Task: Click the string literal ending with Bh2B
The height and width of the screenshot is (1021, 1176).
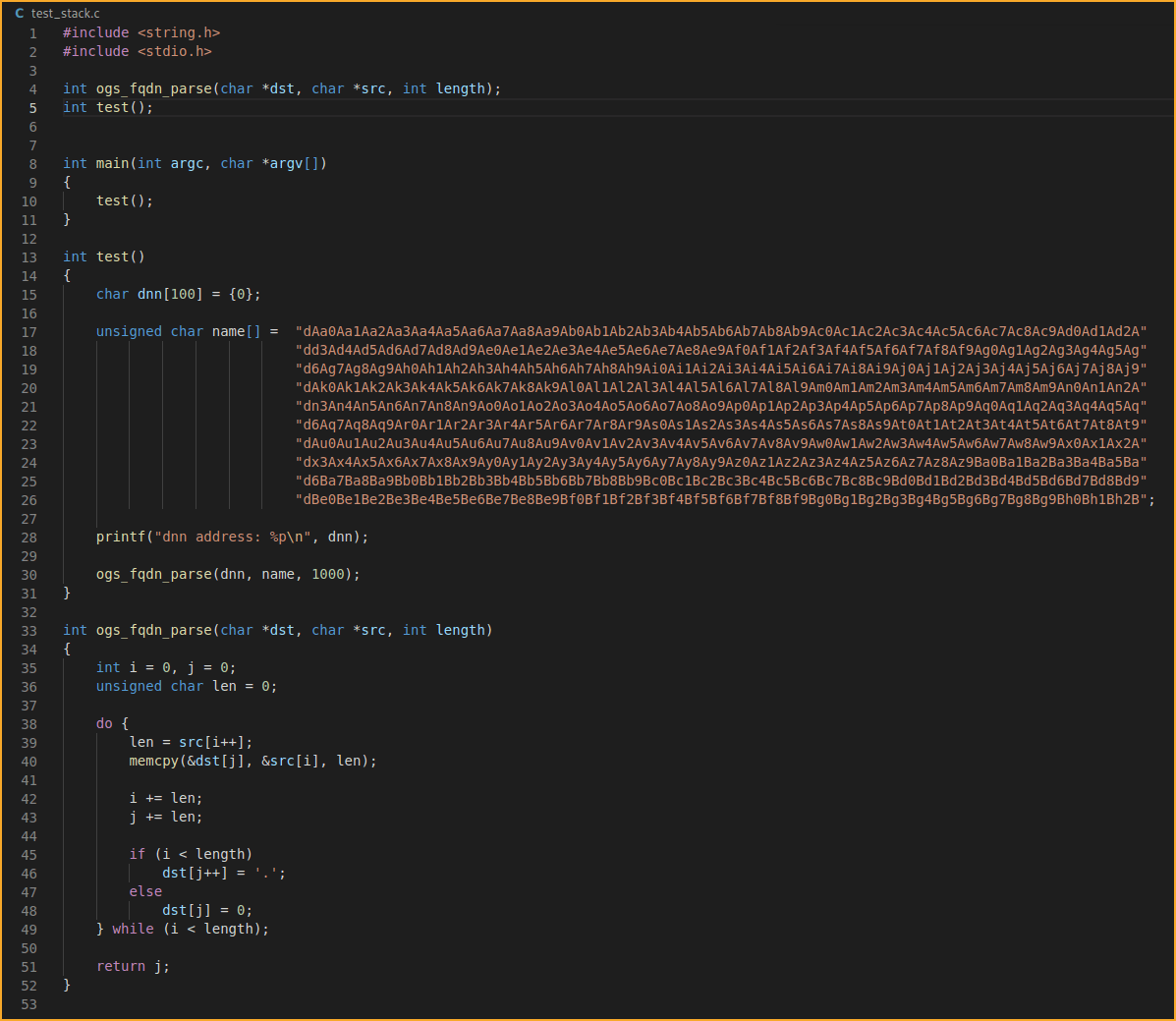Action: 722,500
